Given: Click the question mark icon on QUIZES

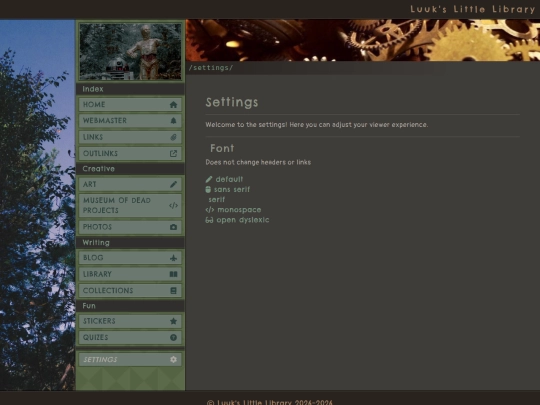Looking at the screenshot, I should pos(173,338).
